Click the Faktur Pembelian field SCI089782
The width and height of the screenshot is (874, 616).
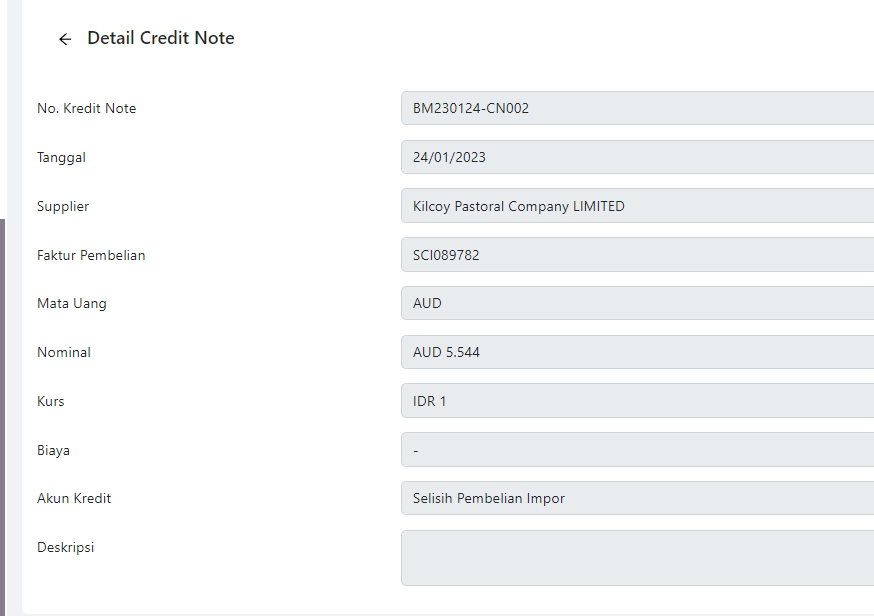[637, 255]
